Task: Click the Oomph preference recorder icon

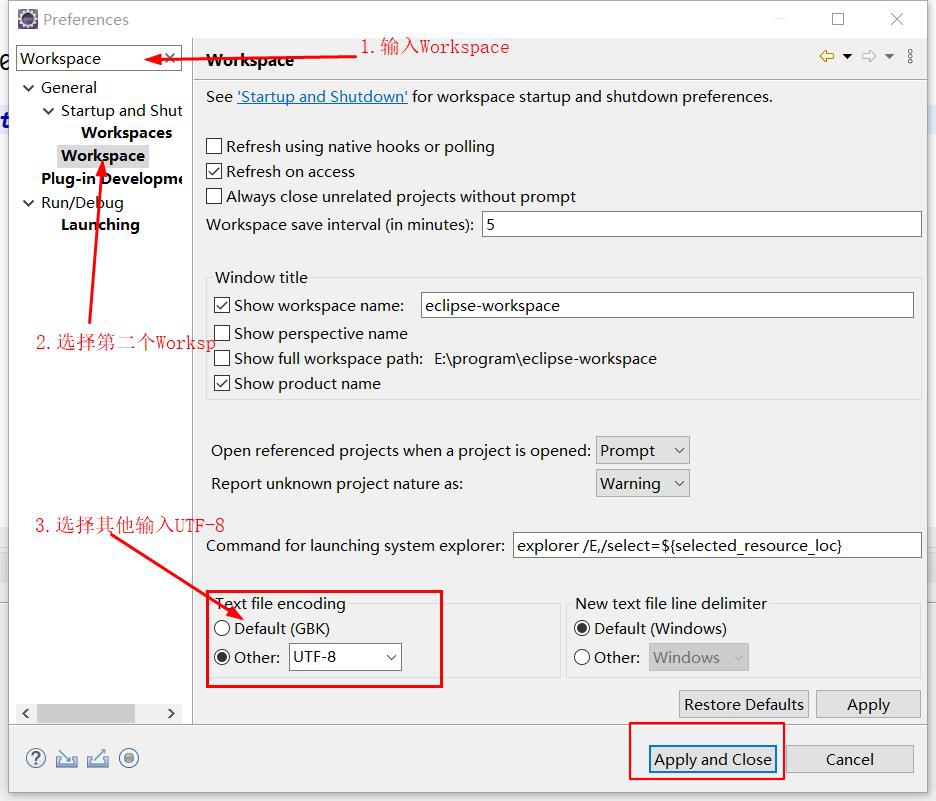Action: [129, 758]
